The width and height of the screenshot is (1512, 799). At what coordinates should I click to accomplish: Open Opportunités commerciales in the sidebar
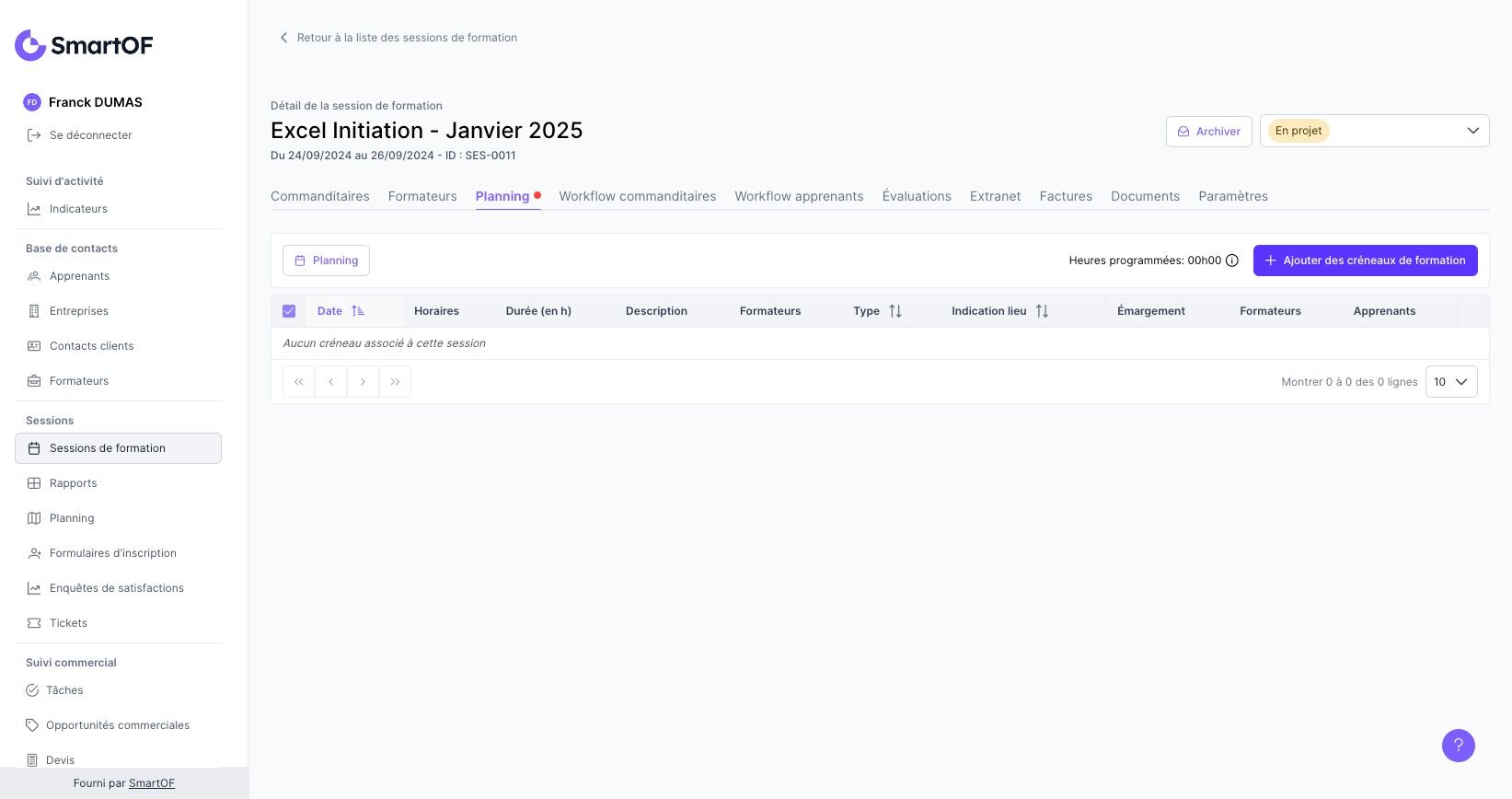(x=118, y=725)
